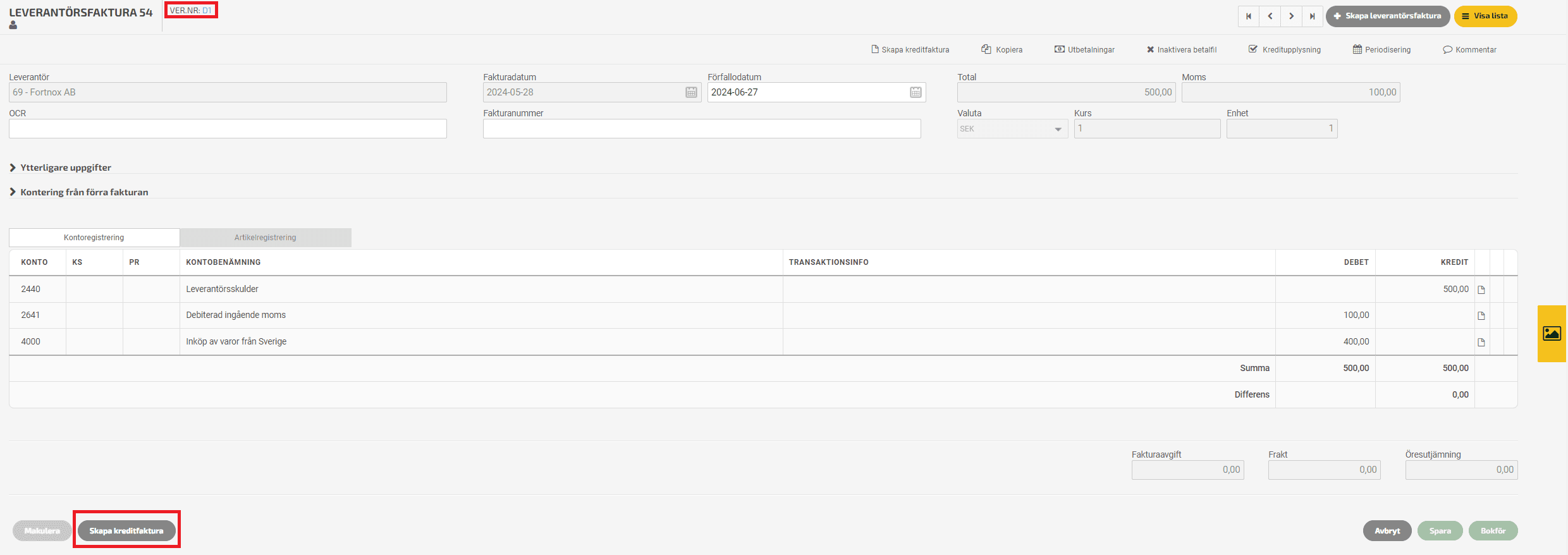Click Skapa kreditfaktura in top toolbar

tap(910, 50)
